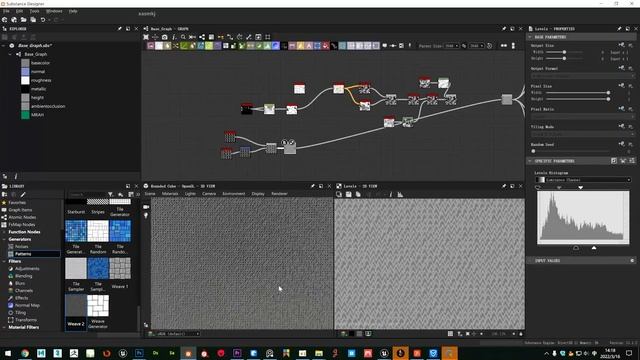Click the undo icon in main toolbar
Viewport: 640px width, 360px height.
[x=43, y=20]
